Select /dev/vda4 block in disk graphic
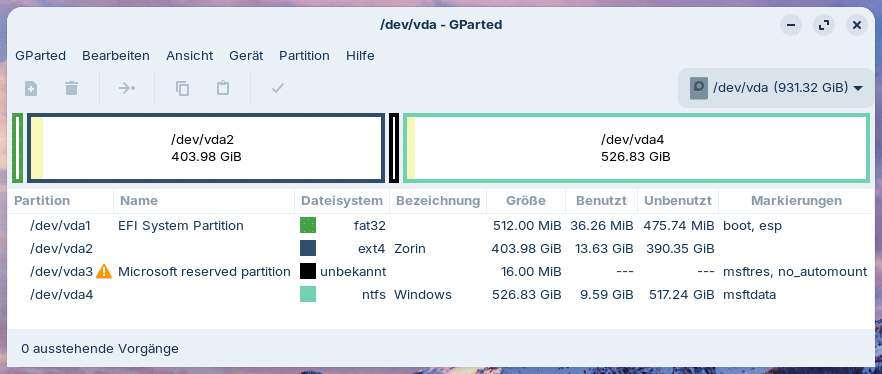Screen dimensions: 882x374 [x=636, y=148]
